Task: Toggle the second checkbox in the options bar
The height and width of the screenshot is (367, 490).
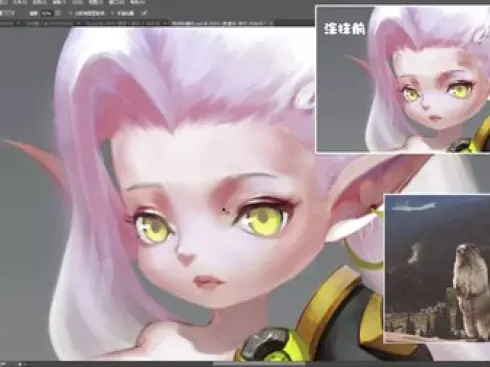Action: pos(112,13)
